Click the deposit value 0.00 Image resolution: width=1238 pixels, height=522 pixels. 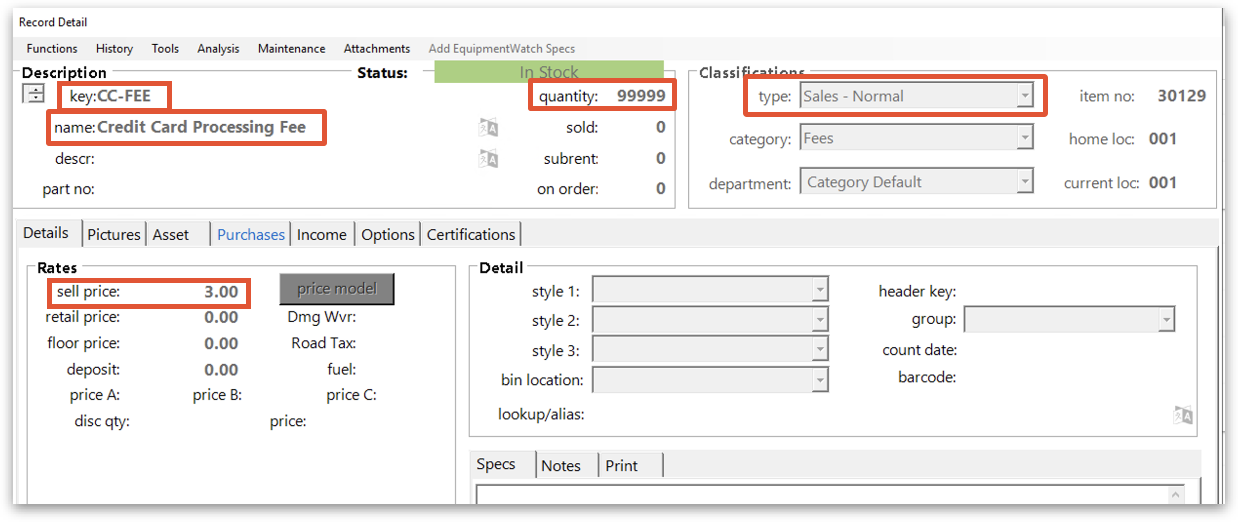pyautogui.click(x=221, y=369)
